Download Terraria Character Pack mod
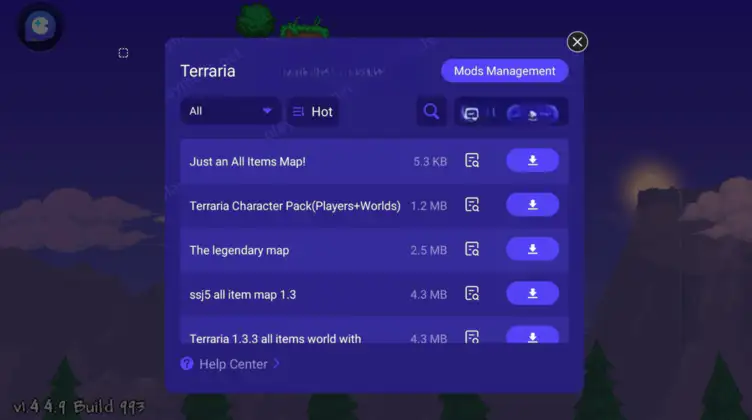752x420 pixels. (532, 205)
